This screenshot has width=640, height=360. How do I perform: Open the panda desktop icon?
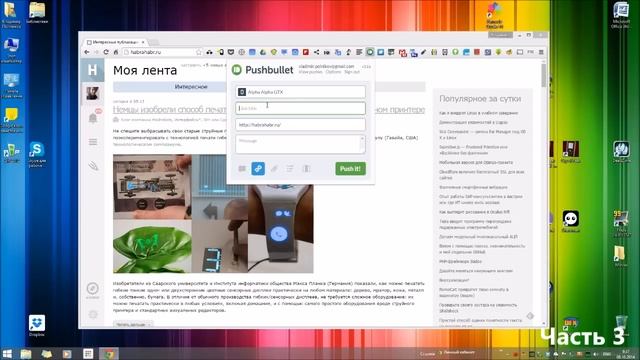(571, 221)
